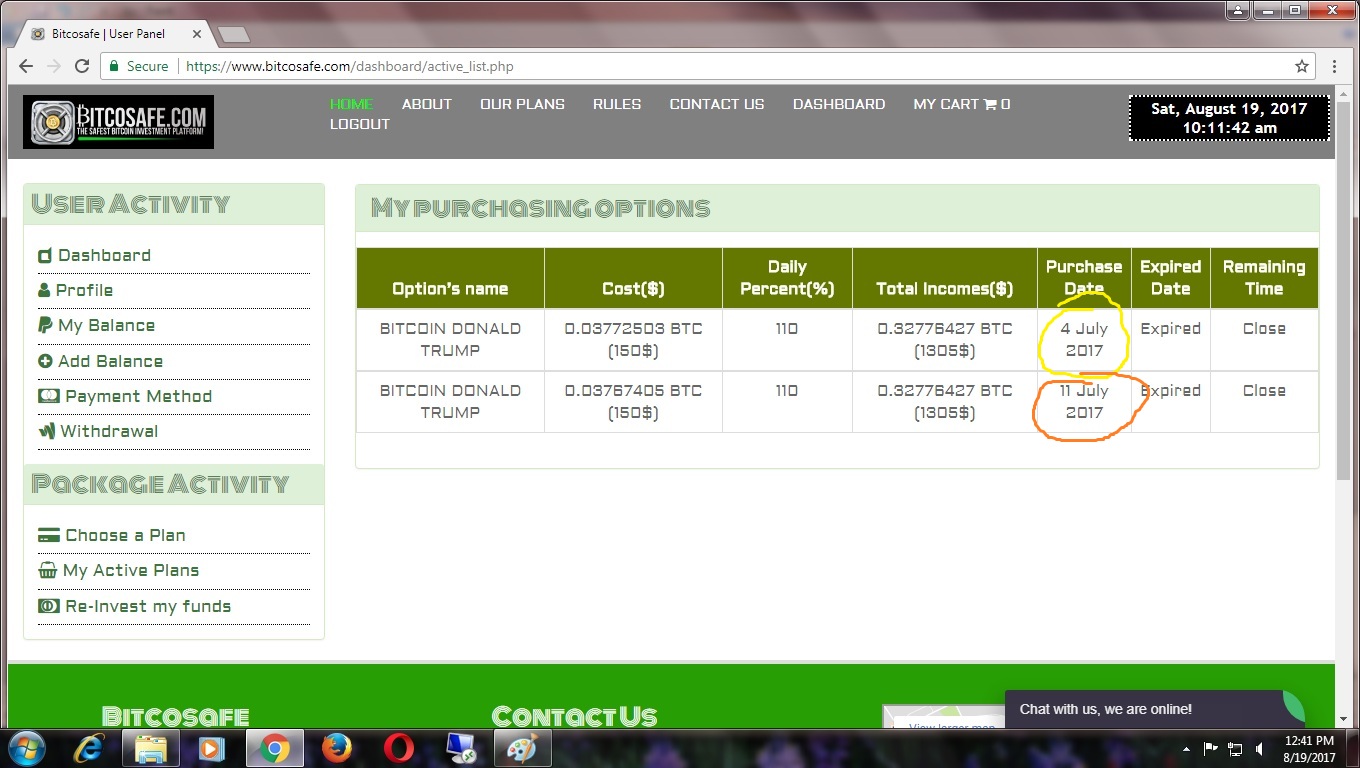Viewport: 1360px width, 768px height.
Task: Open the Dashboard sidebar link
Action: tap(94, 255)
